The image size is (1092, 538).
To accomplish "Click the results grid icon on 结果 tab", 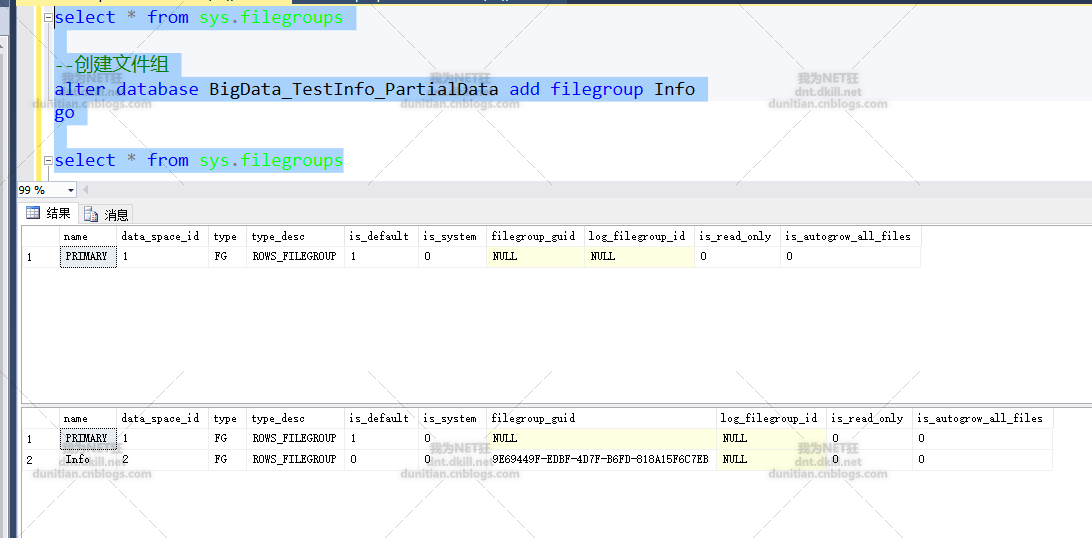I will [33, 213].
